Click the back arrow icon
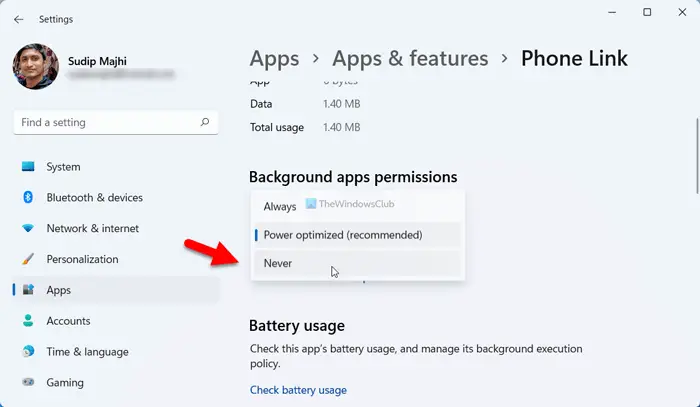This screenshot has height=407, width=700. pyautogui.click(x=18, y=19)
